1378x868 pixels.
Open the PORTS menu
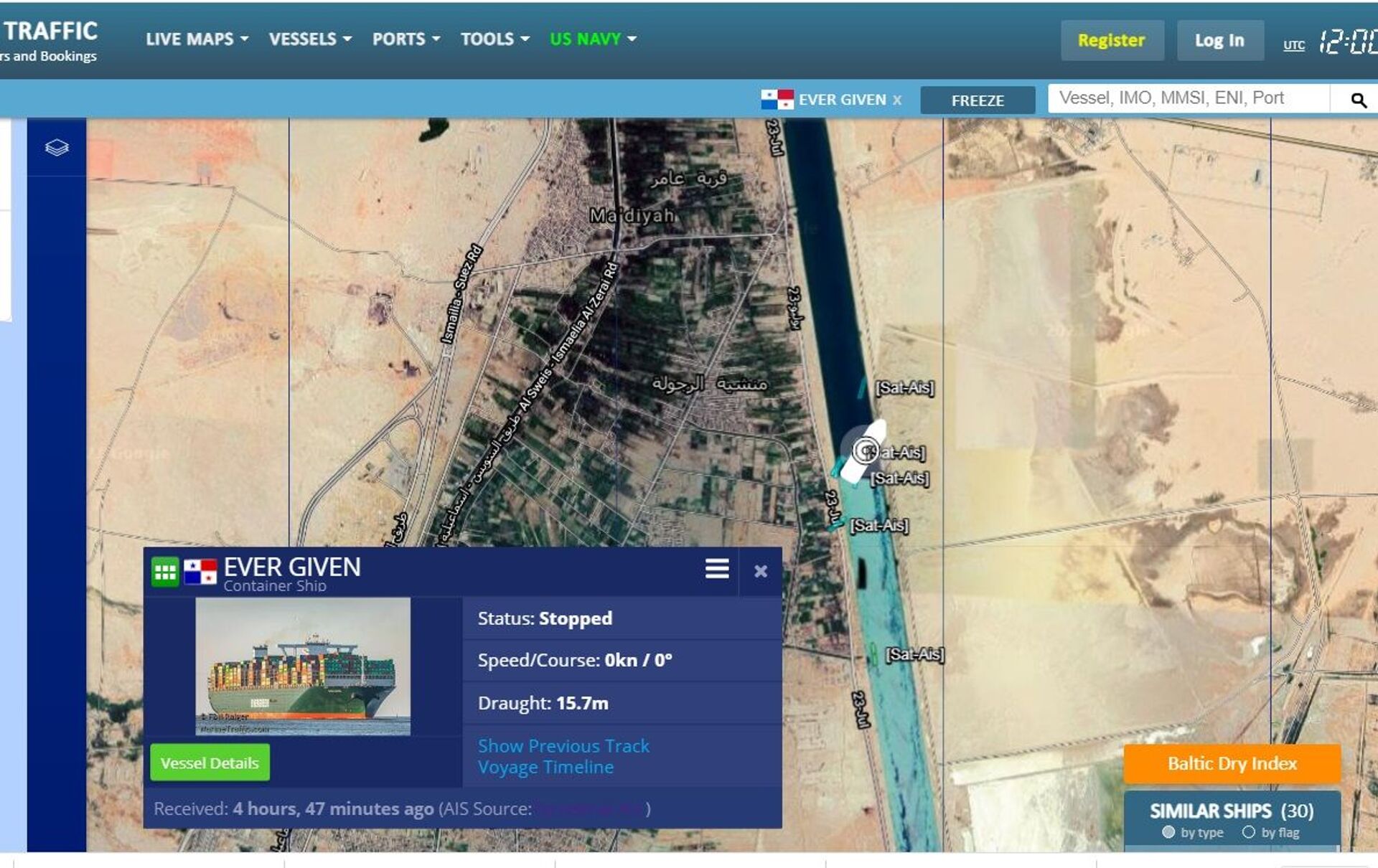(x=406, y=39)
